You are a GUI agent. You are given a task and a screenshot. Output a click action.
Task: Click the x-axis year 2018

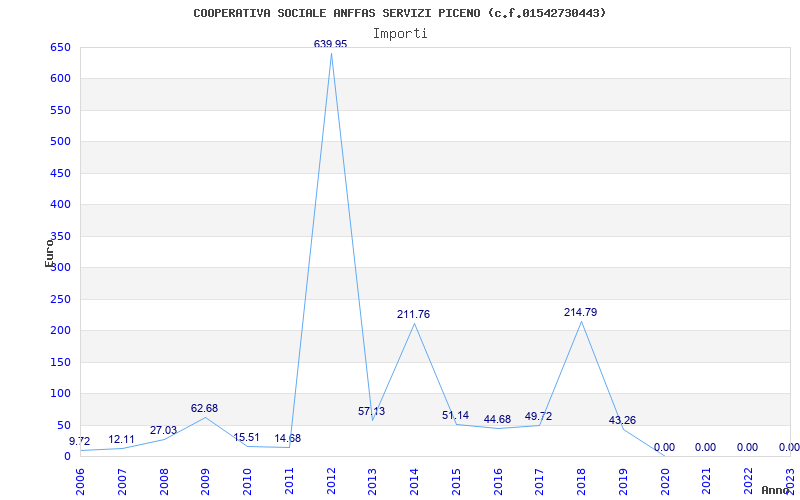click(x=582, y=481)
